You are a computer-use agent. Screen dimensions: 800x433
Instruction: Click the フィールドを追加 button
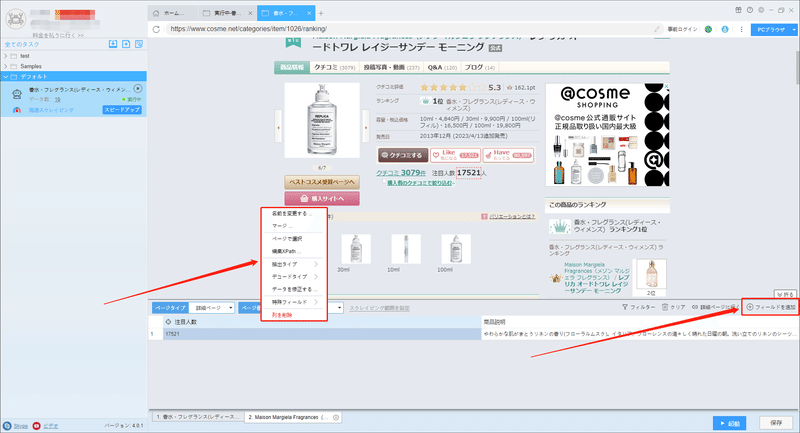pos(770,307)
